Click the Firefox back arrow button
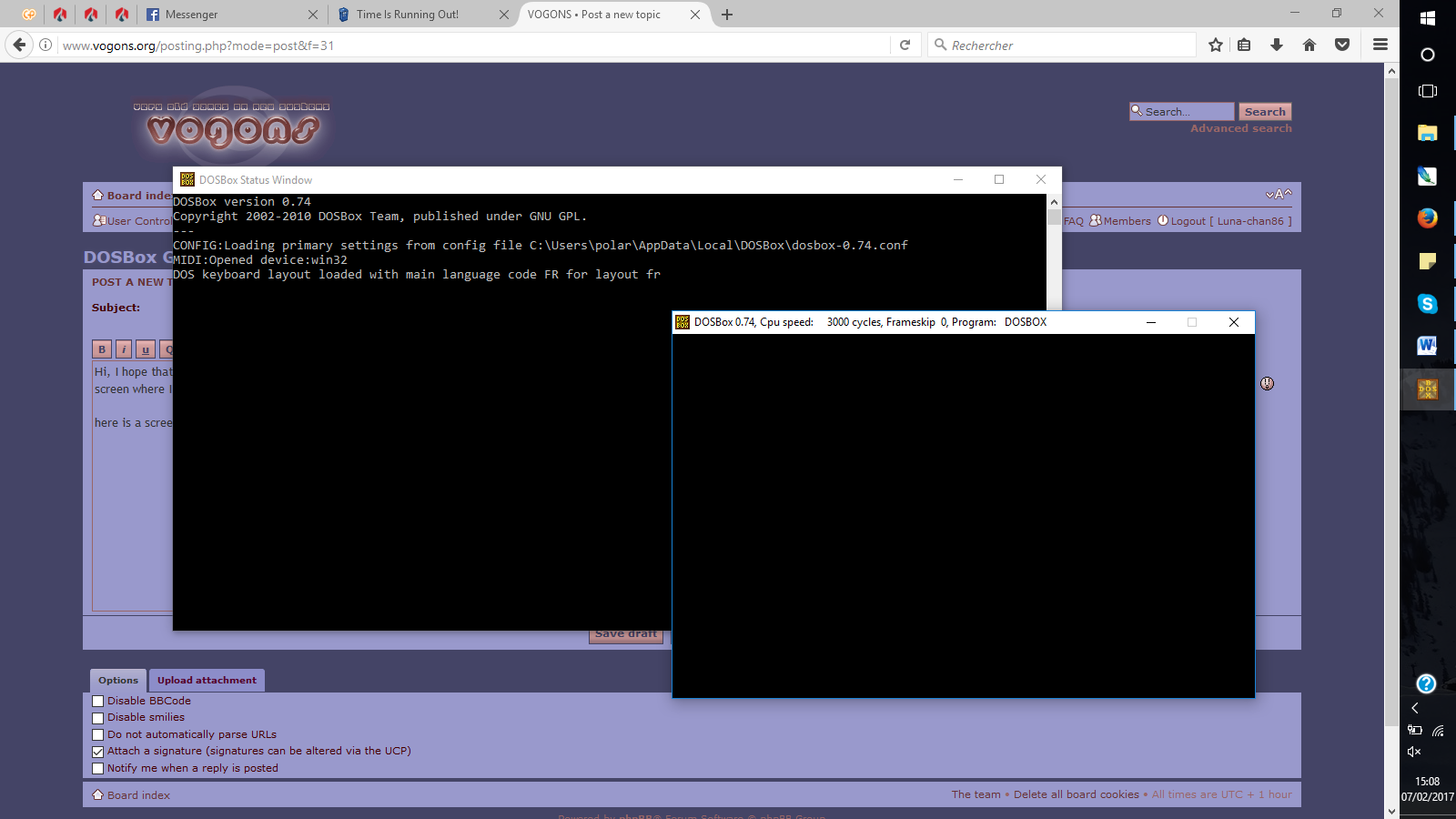 (19, 45)
